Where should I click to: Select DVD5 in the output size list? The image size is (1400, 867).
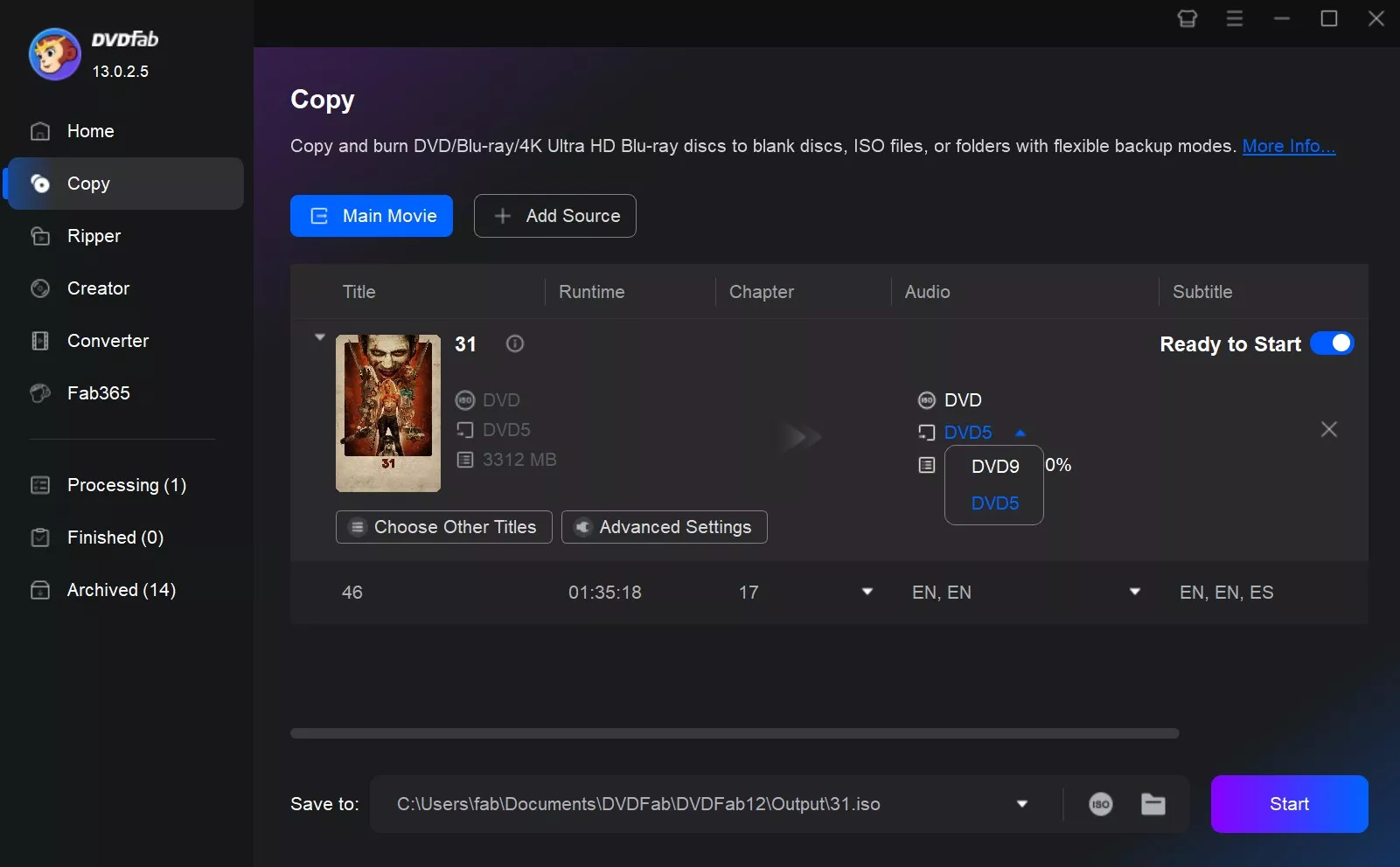coord(994,503)
